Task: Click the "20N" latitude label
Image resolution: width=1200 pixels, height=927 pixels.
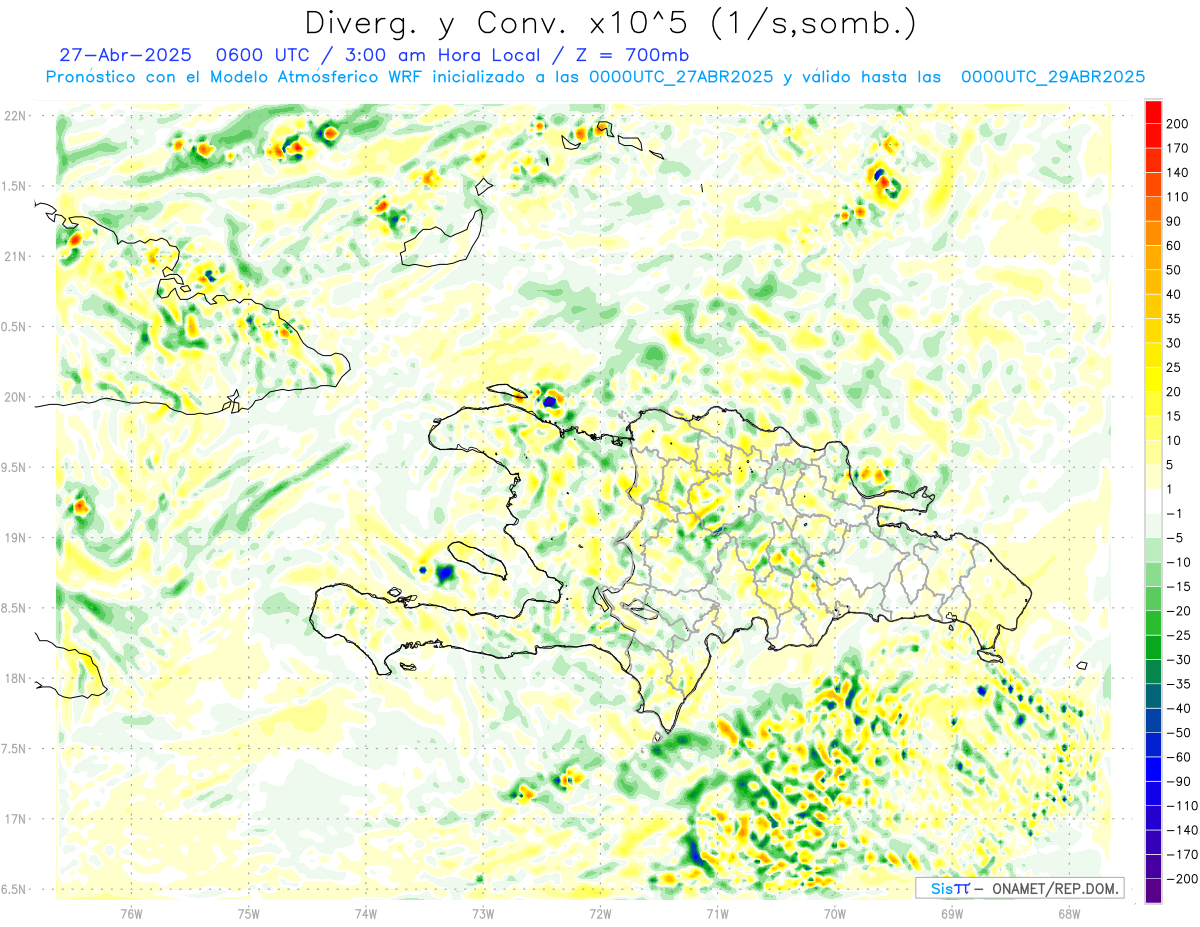Action: (x=17, y=398)
